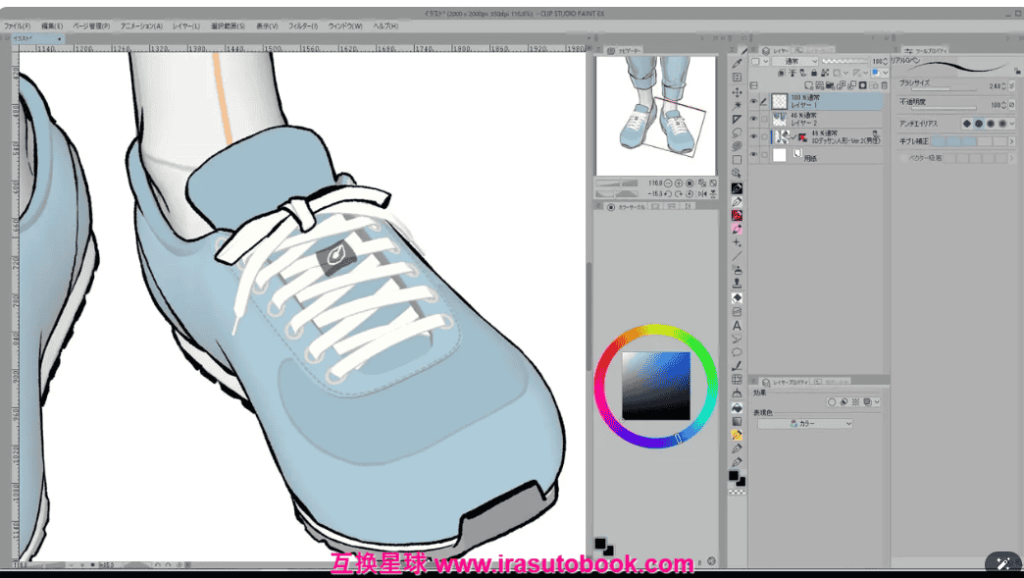
Task: Select the 3Dデッサン人形 layer
Action: pyautogui.click(x=830, y=137)
